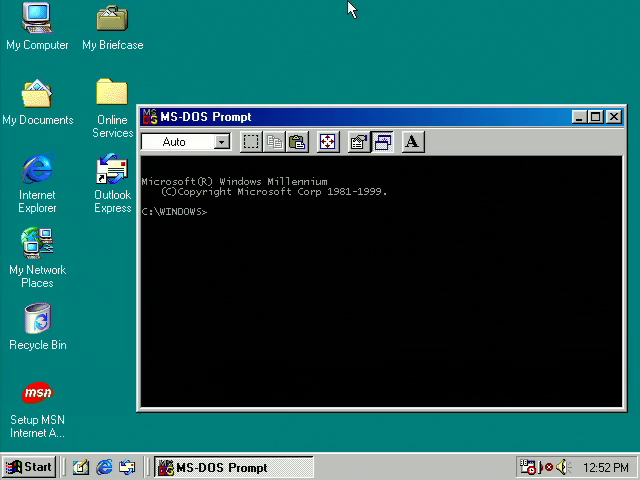The width and height of the screenshot is (640, 480).
Task: Select the My Network Places icon
Action: (37, 258)
